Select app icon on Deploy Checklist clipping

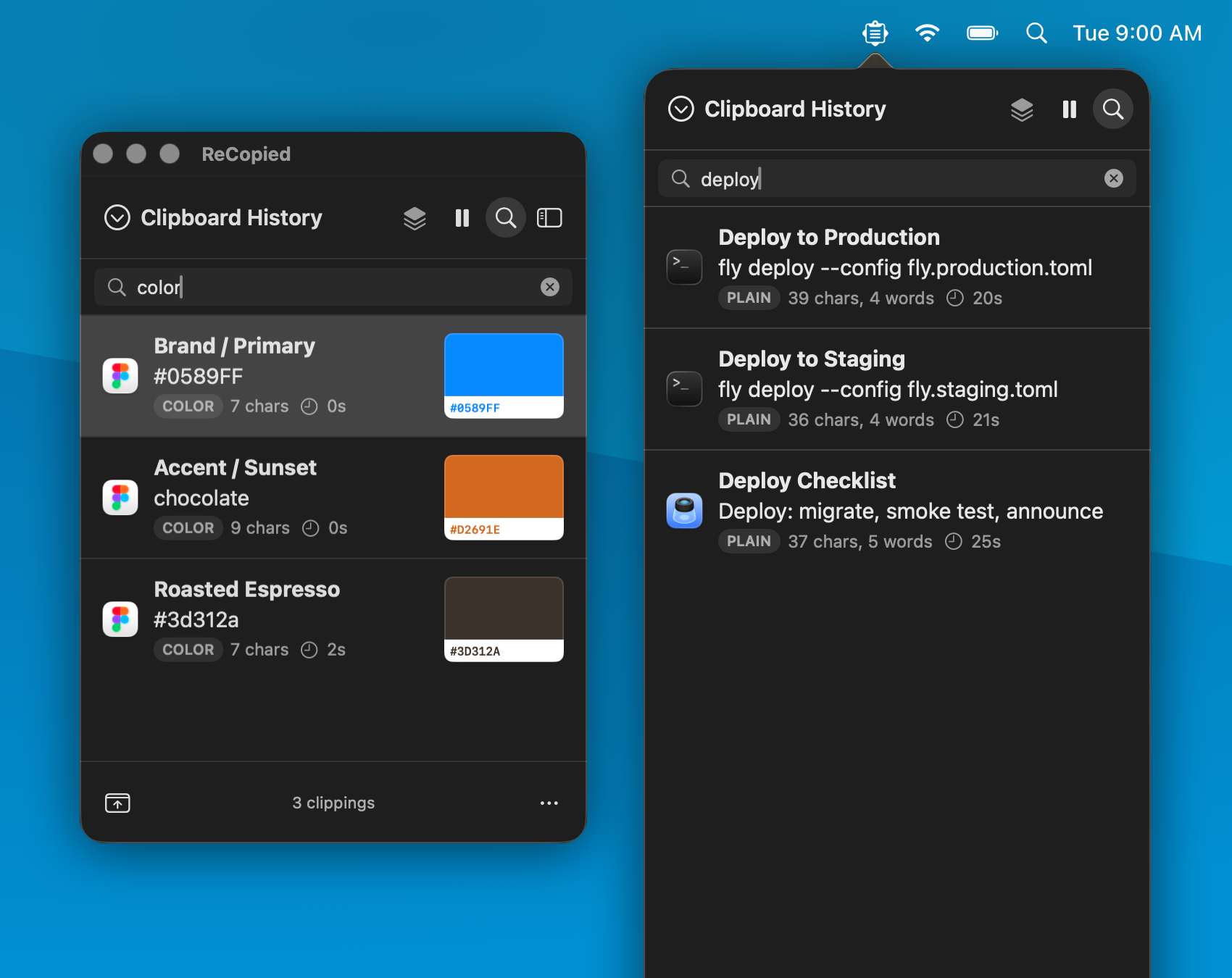pos(684,510)
